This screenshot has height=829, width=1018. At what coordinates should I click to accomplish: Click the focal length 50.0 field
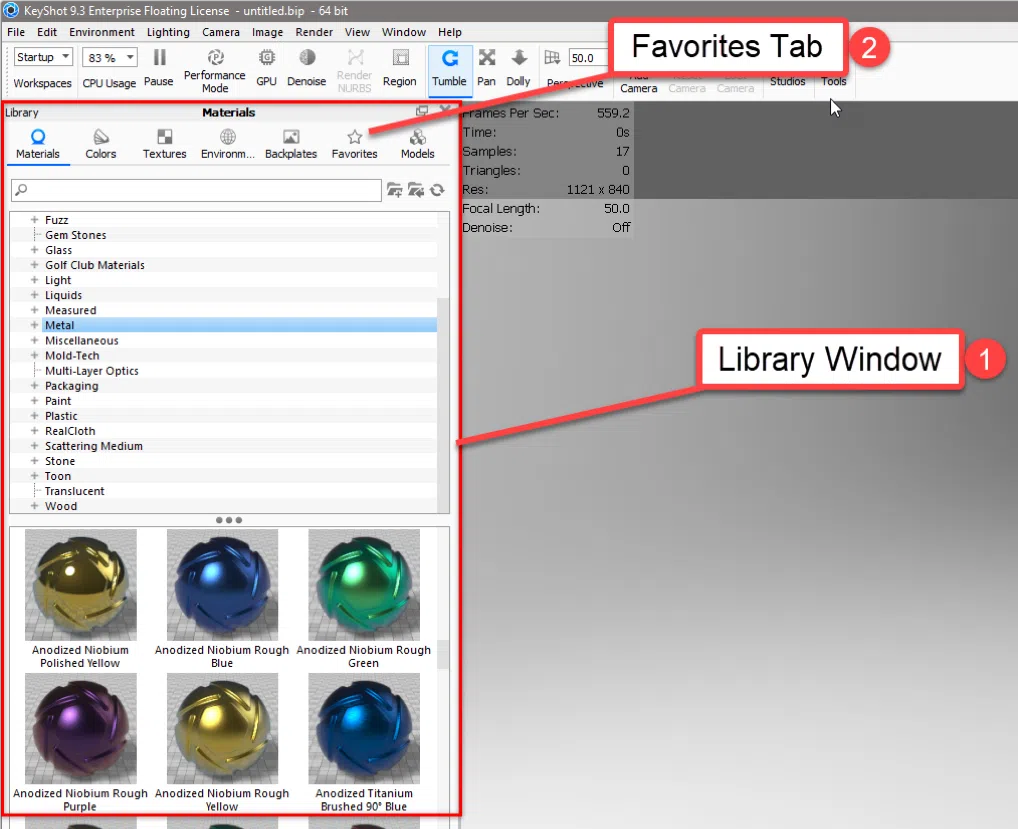586,58
